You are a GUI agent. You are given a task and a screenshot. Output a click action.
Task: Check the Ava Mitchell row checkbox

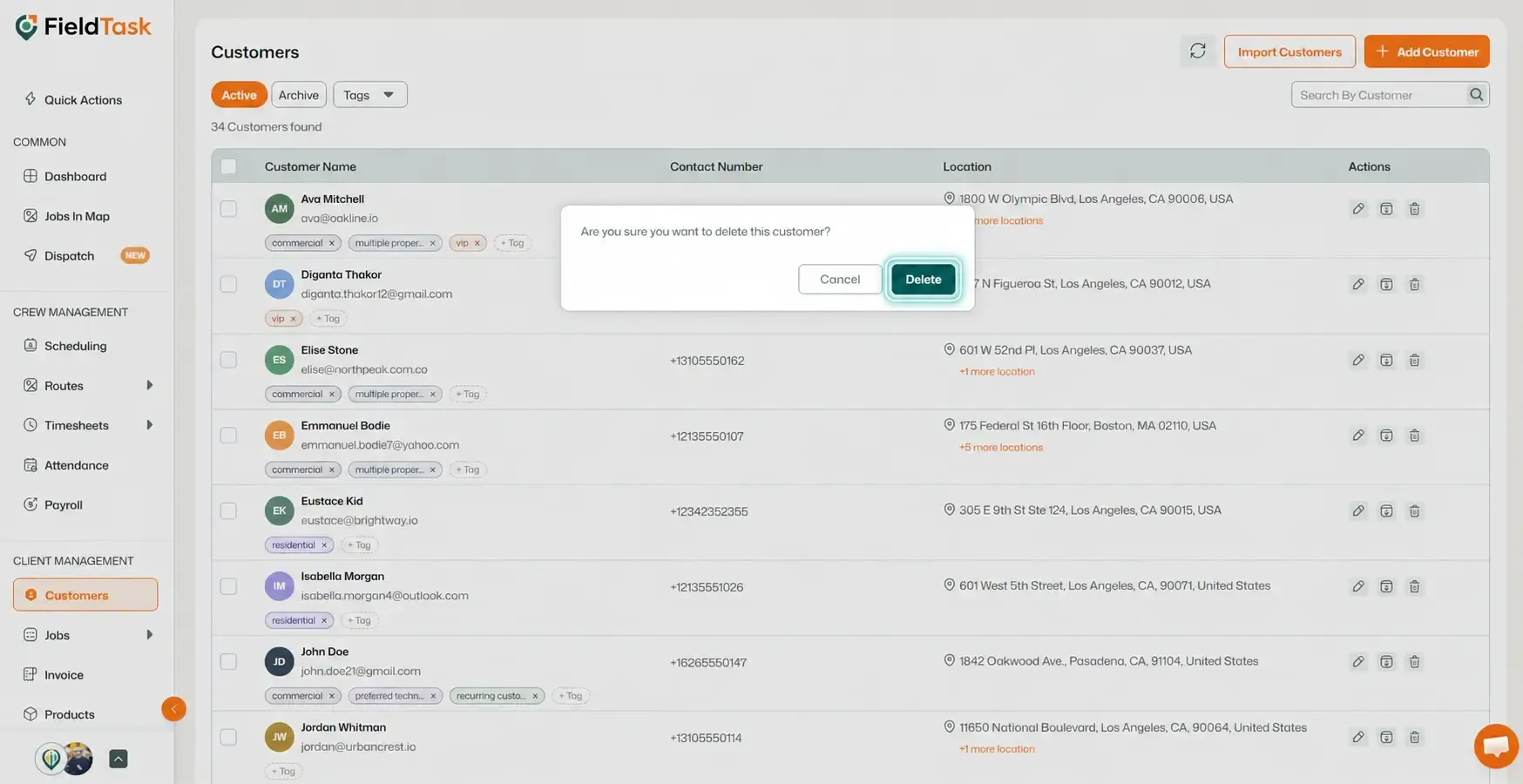pos(228,209)
